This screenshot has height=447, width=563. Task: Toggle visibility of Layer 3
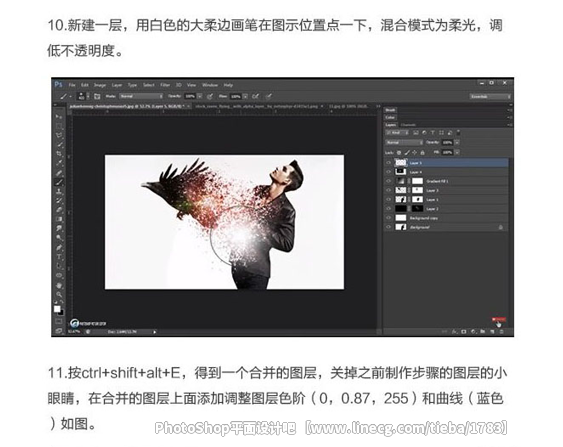[x=388, y=190]
